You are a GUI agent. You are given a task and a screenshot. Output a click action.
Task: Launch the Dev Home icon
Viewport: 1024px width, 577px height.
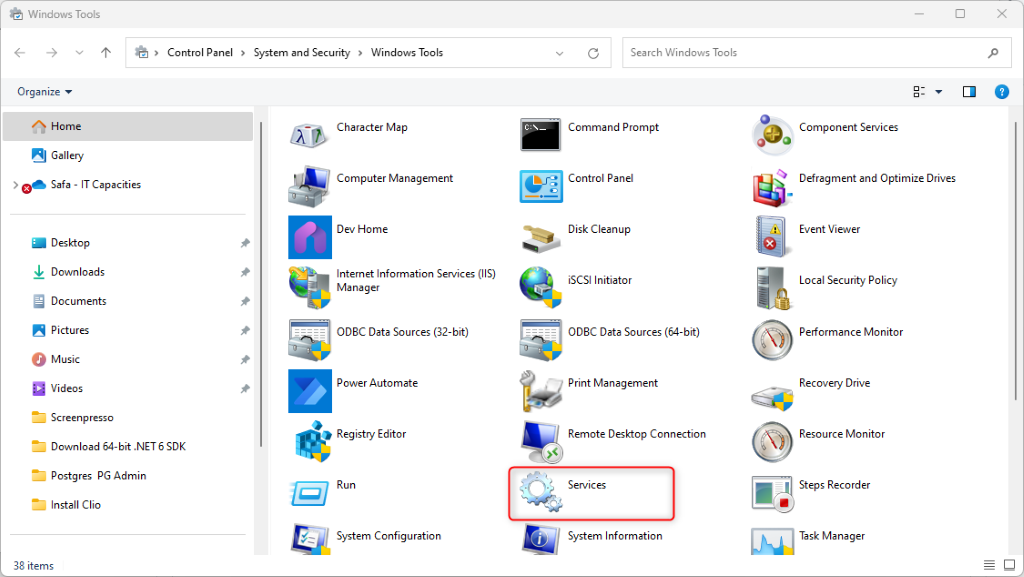(x=310, y=237)
